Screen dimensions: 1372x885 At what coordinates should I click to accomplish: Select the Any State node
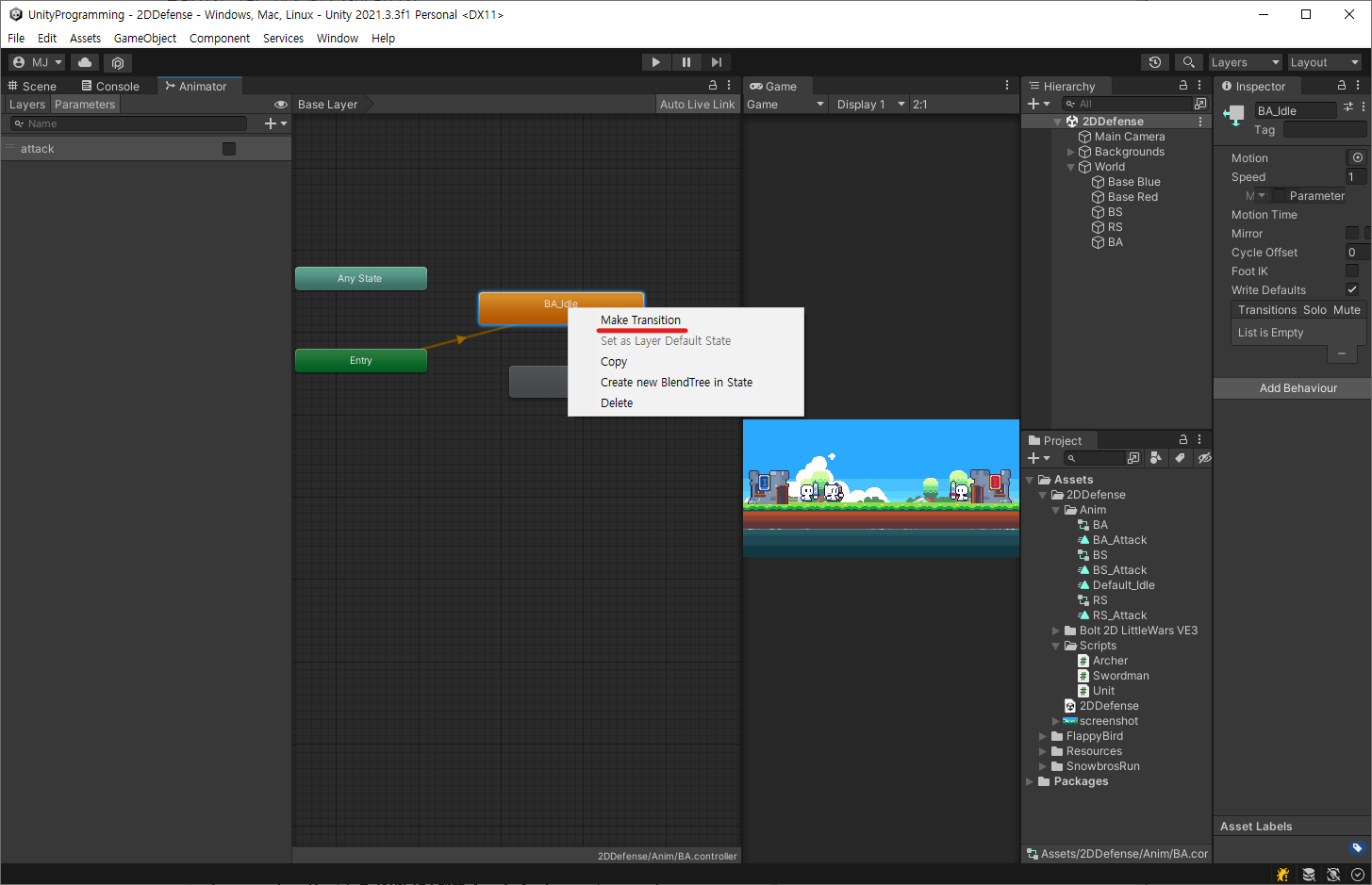tap(360, 278)
